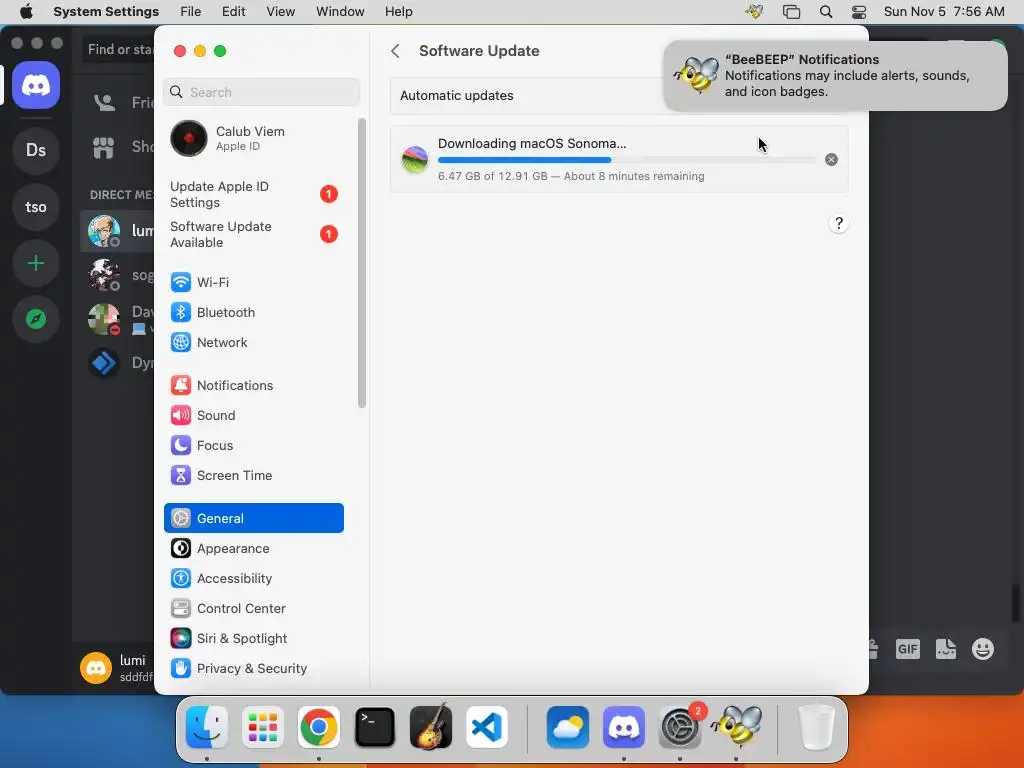Select the tso server in Discord

pyautogui.click(x=36, y=207)
